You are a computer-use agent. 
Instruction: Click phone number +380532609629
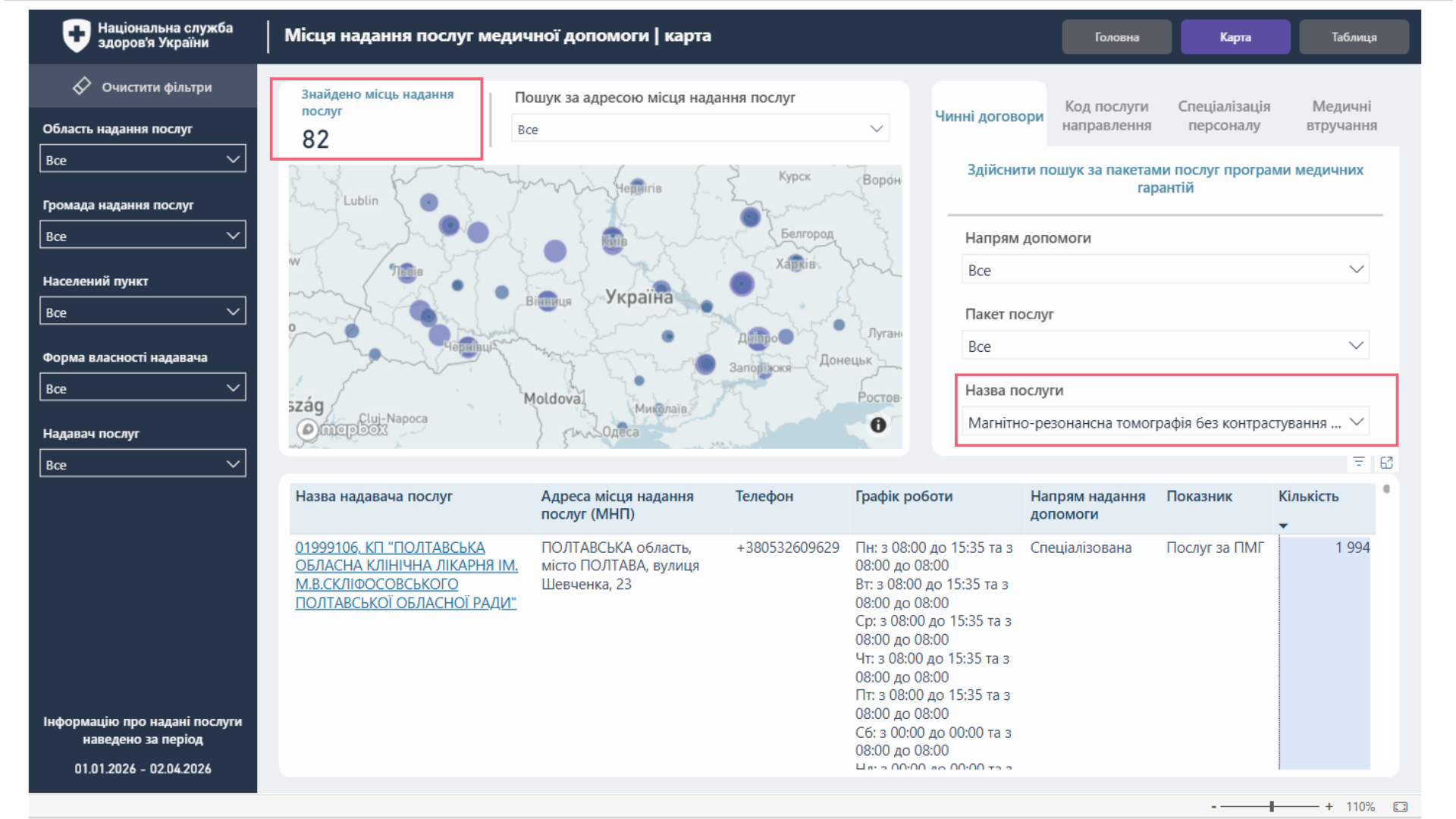coord(788,548)
